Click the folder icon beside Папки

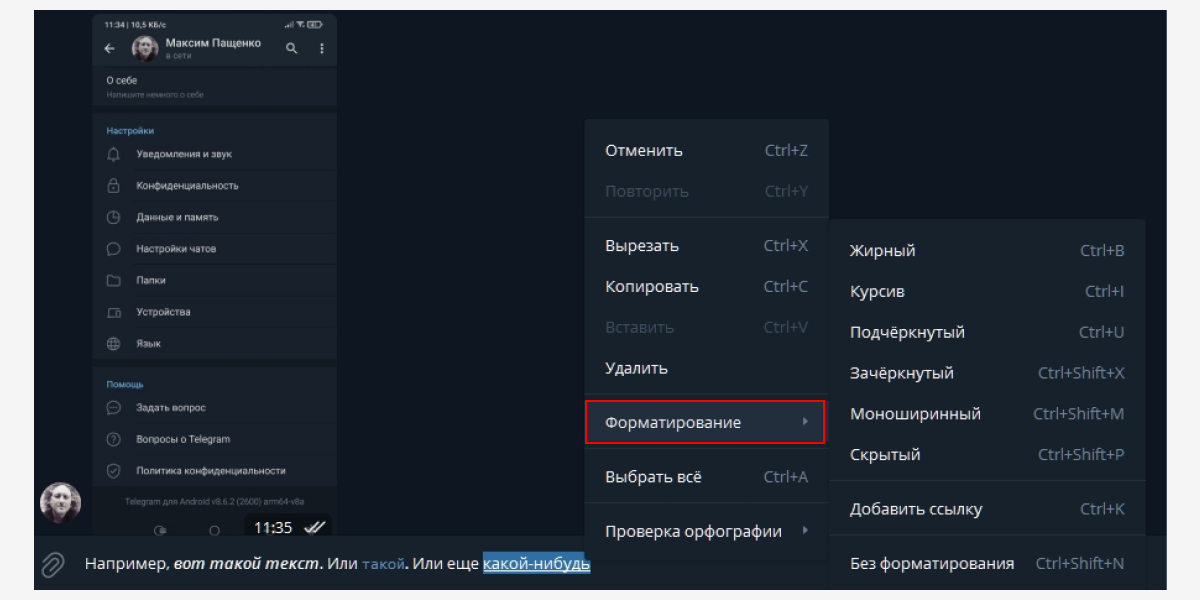click(114, 281)
